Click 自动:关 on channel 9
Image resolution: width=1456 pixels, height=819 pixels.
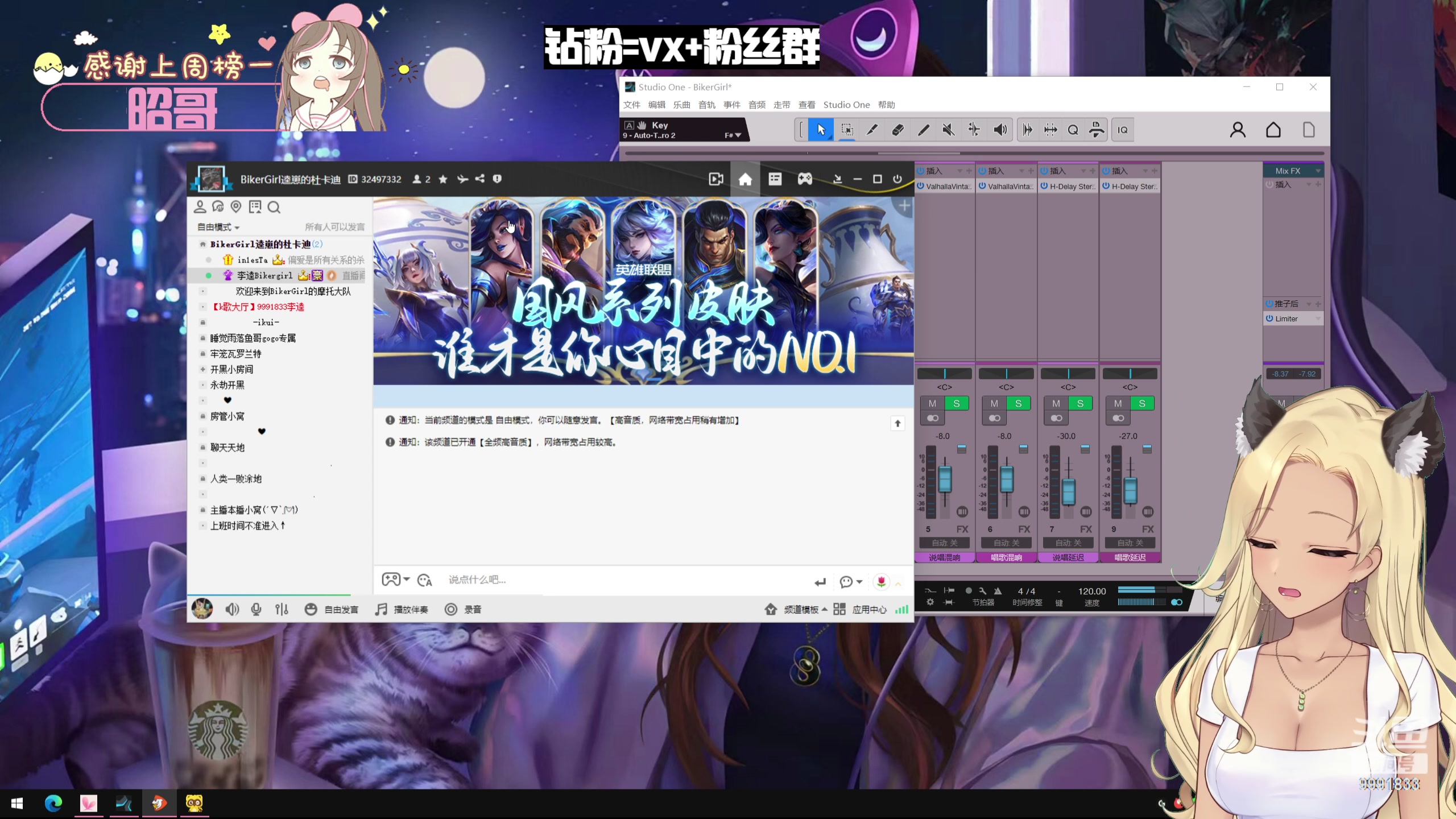pos(1130,543)
